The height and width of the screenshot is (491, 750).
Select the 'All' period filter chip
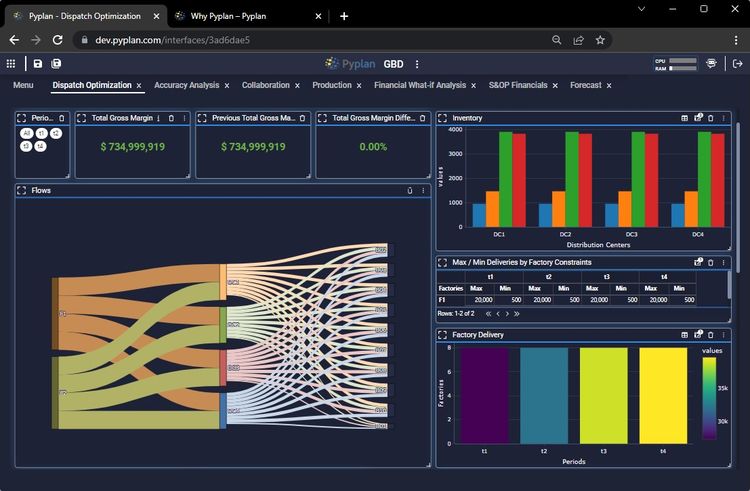pyautogui.click(x=26, y=133)
